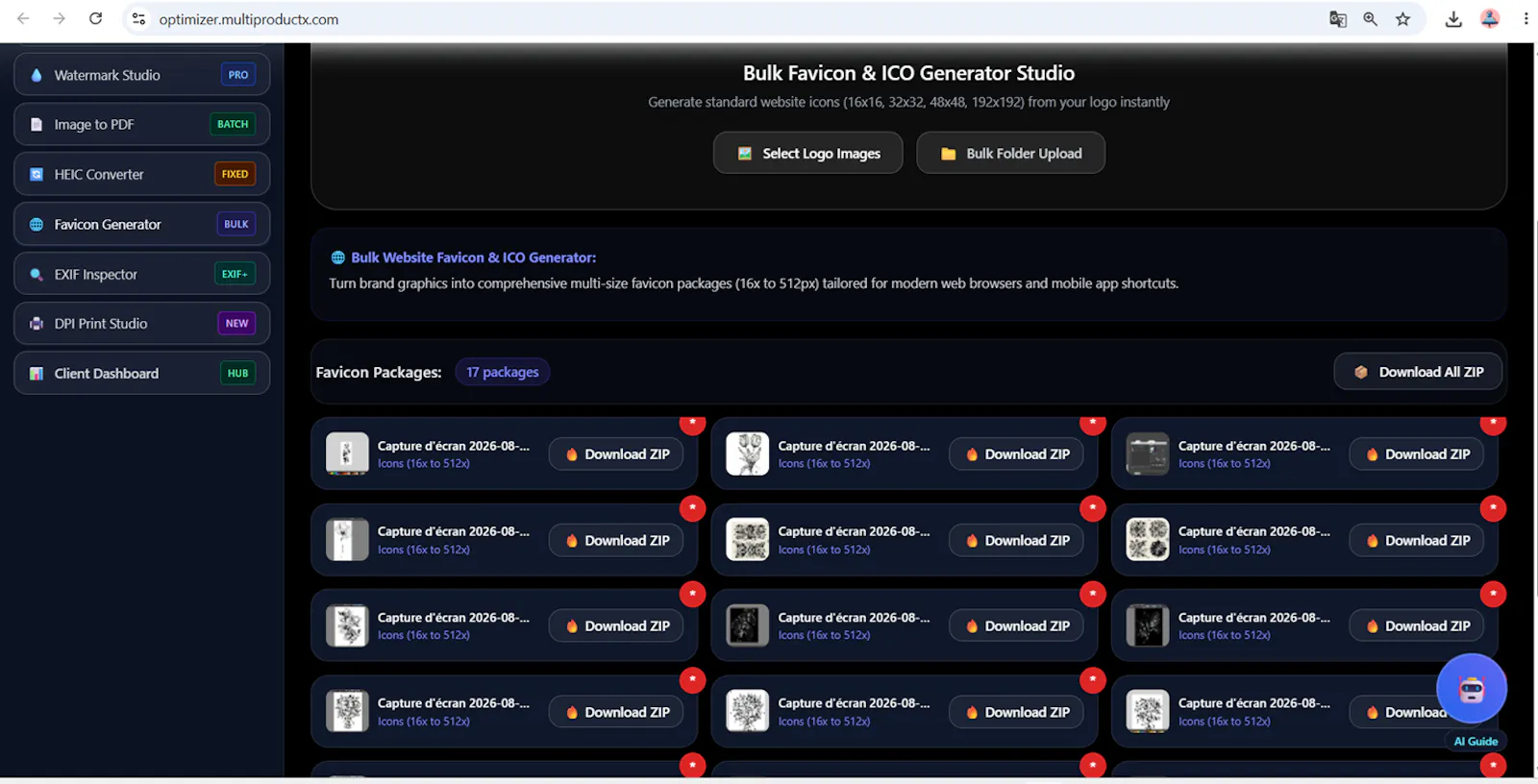The image size is (1538, 784).
Task: Open the browser downloads icon
Action: click(x=1453, y=19)
